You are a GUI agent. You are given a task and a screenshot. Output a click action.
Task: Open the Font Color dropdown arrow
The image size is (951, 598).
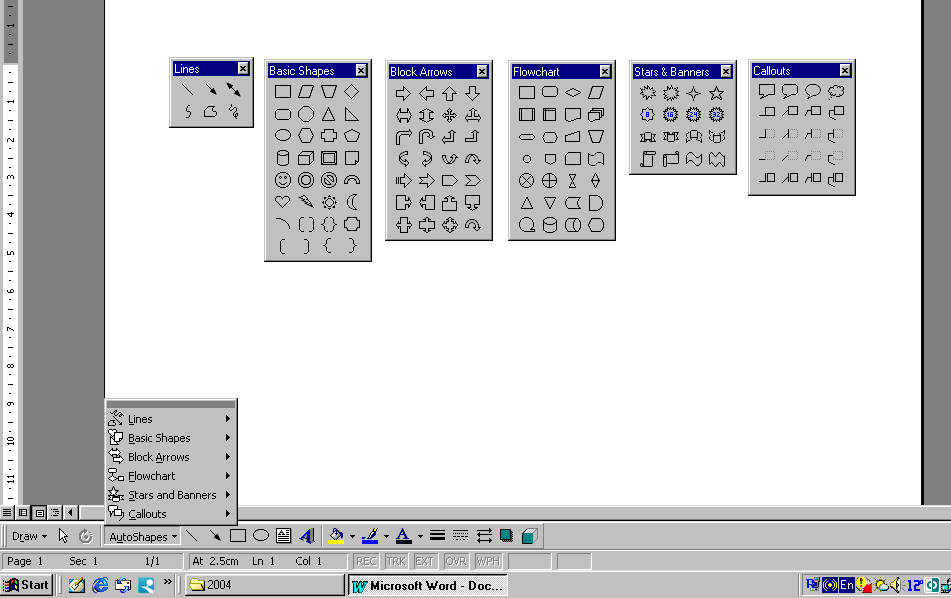point(420,536)
